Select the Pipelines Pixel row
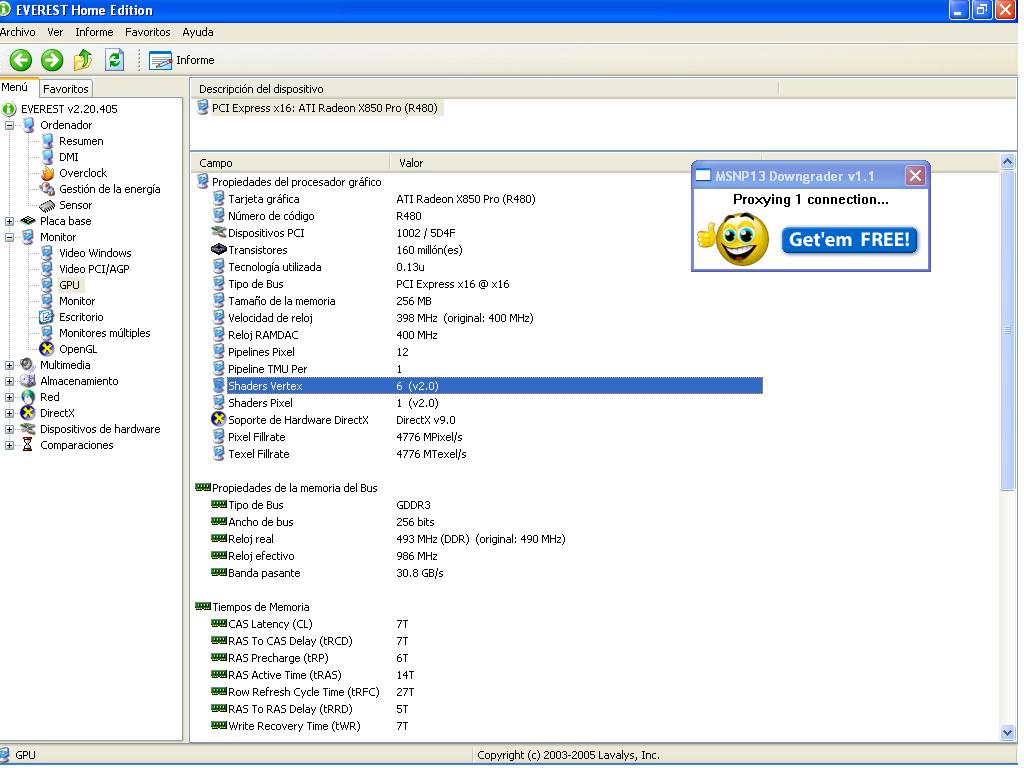Viewport: 1024px width, 768px height. pos(487,352)
